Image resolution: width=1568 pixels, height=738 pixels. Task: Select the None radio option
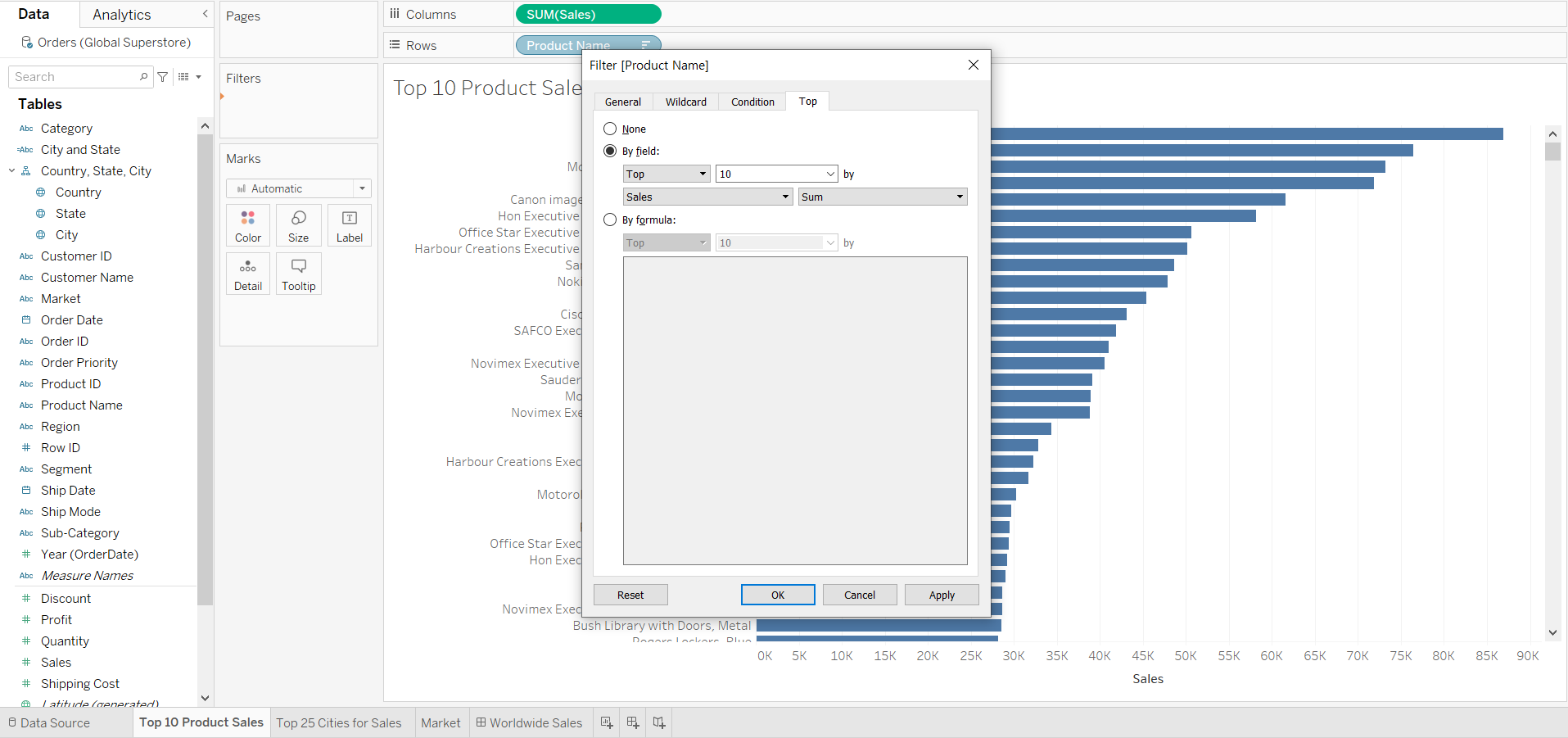(x=610, y=129)
